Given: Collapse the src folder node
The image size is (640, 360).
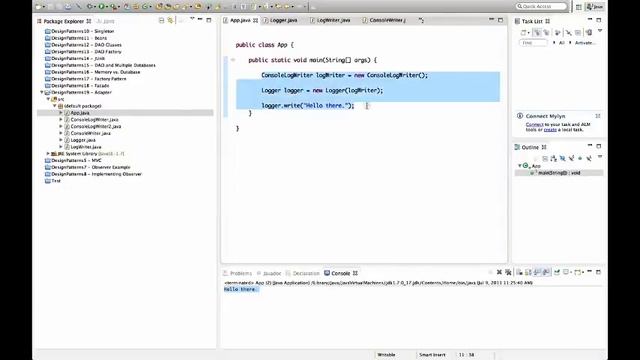Looking at the screenshot, I should 48,99.
